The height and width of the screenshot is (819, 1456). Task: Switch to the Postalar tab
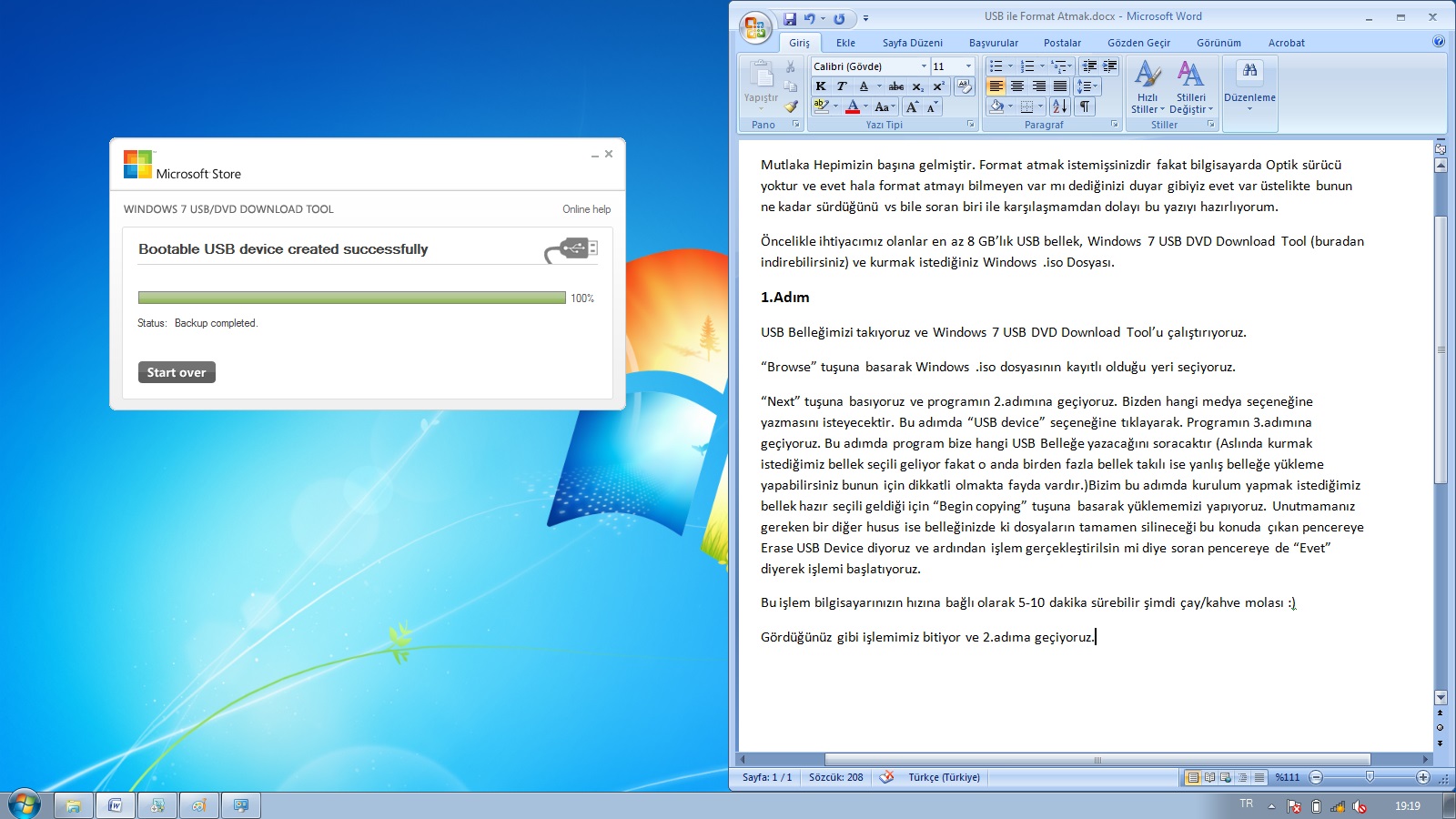(x=1062, y=43)
